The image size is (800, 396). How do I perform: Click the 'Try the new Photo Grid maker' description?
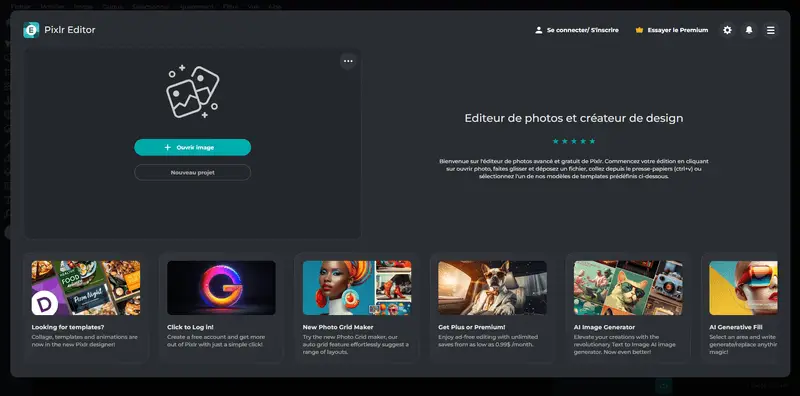356,344
